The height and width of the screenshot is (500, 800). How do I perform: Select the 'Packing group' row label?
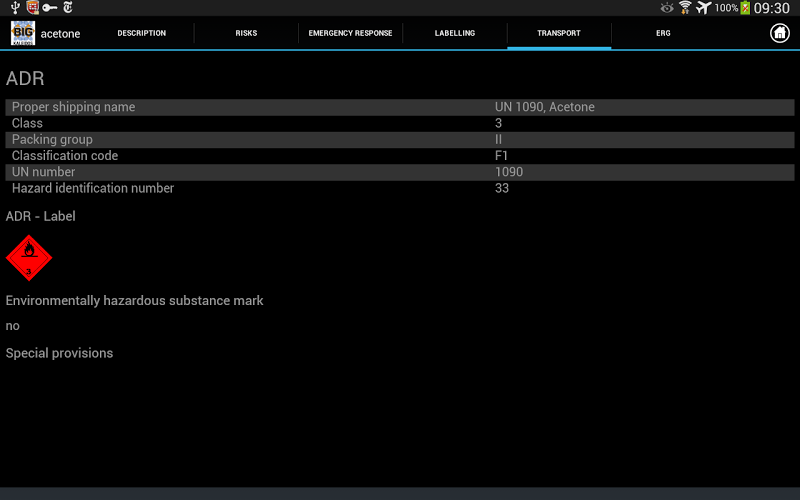tap(53, 139)
